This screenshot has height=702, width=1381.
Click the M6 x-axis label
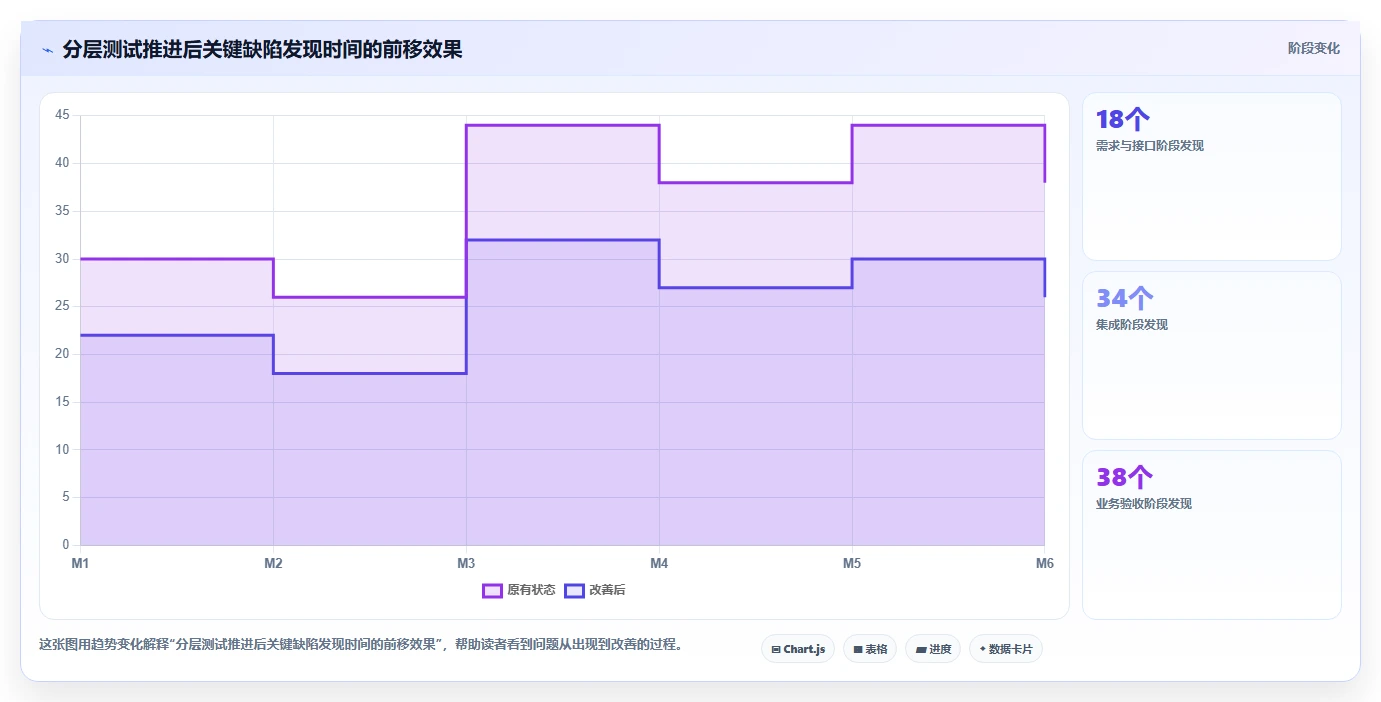click(1045, 563)
